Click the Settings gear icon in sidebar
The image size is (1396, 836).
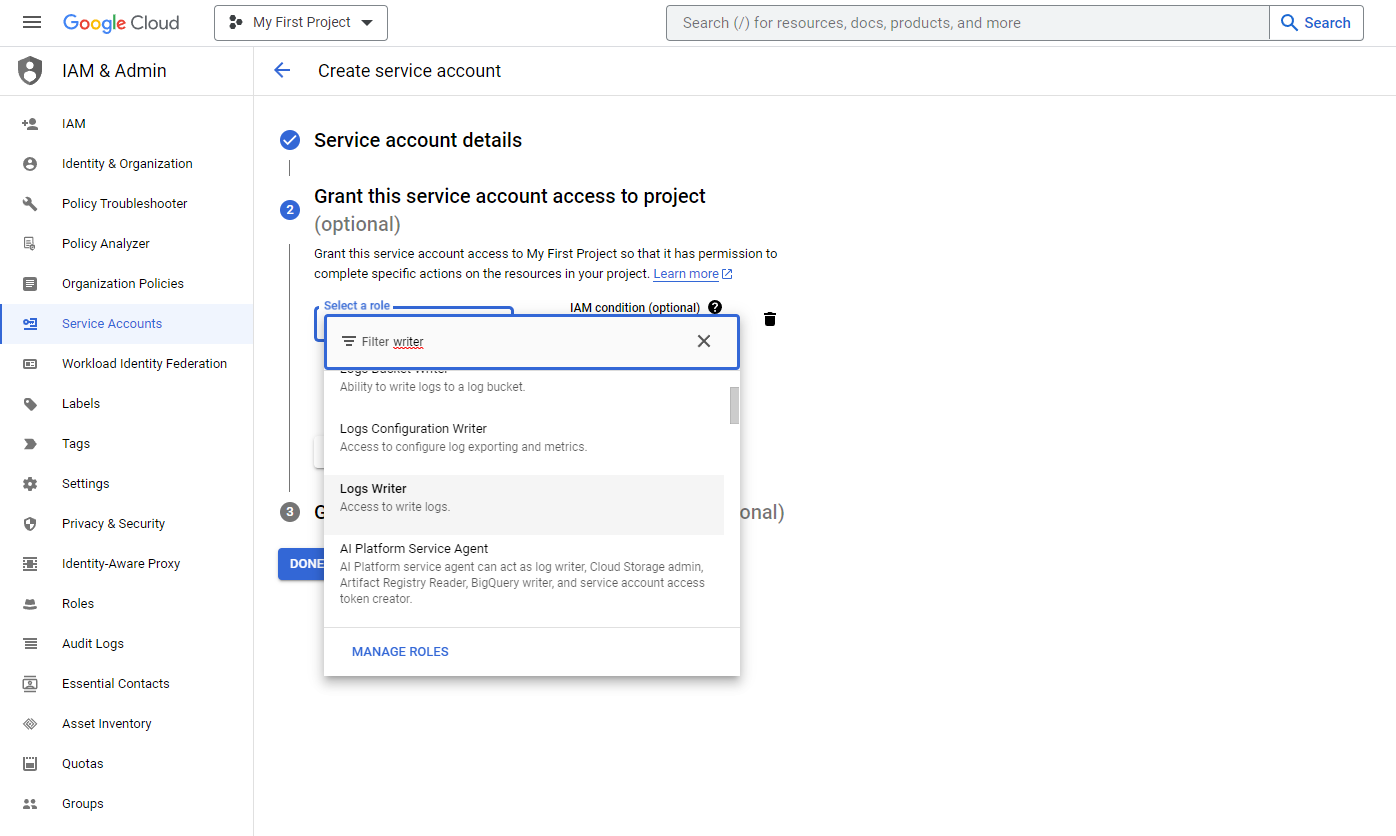30,484
